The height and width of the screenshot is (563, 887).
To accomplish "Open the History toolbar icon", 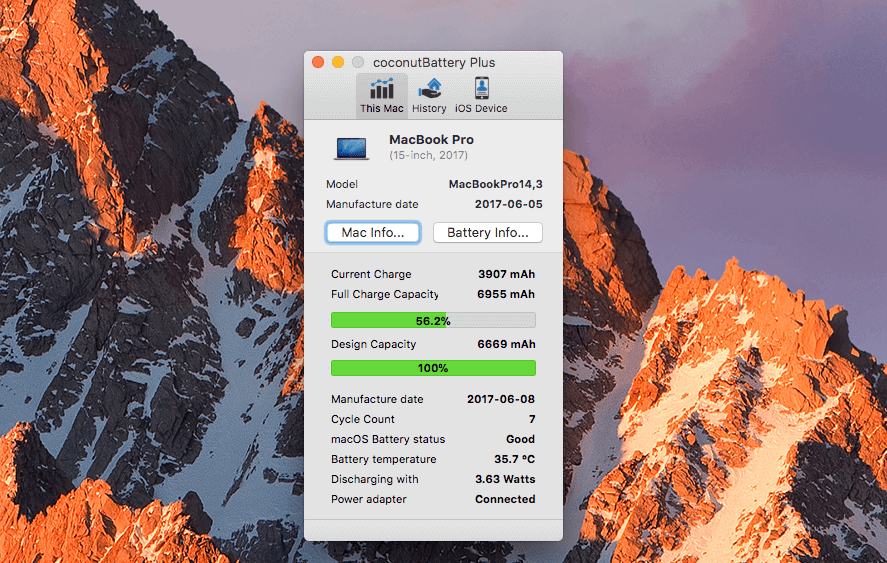I will (x=429, y=88).
